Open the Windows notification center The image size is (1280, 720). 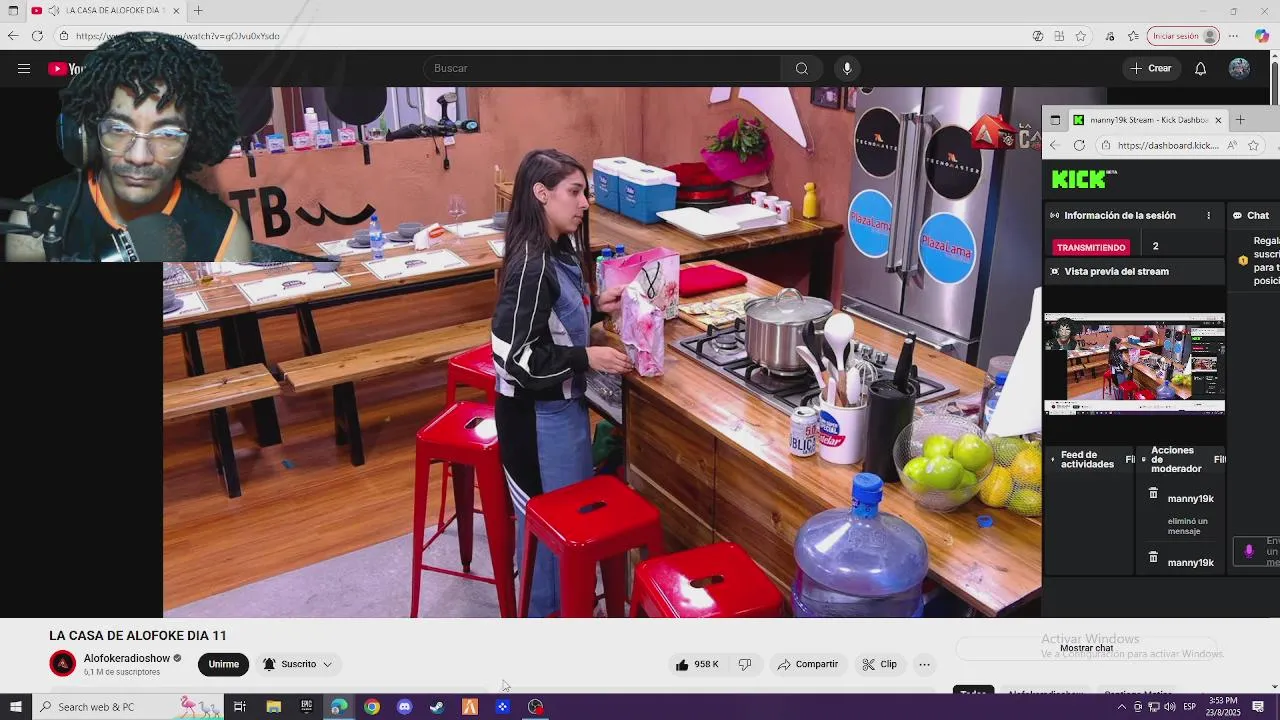point(1258,707)
